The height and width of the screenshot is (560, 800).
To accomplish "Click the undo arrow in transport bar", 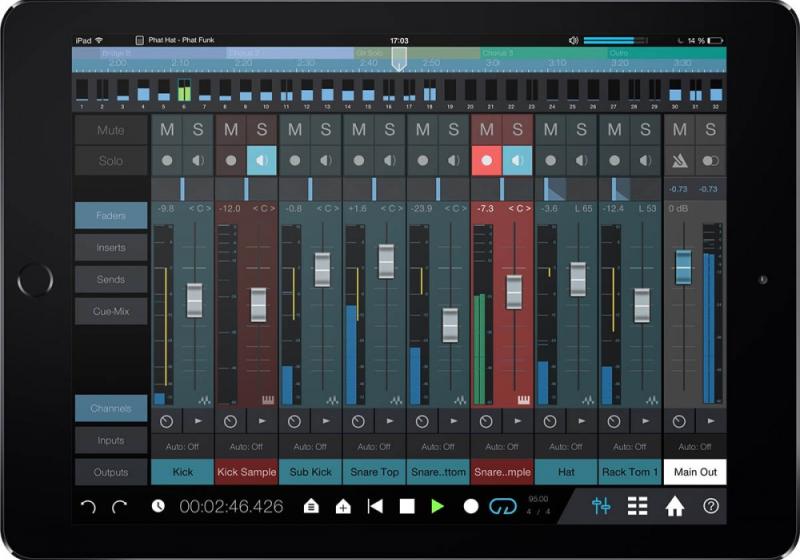I will pyautogui.click(x=88, y=507).
